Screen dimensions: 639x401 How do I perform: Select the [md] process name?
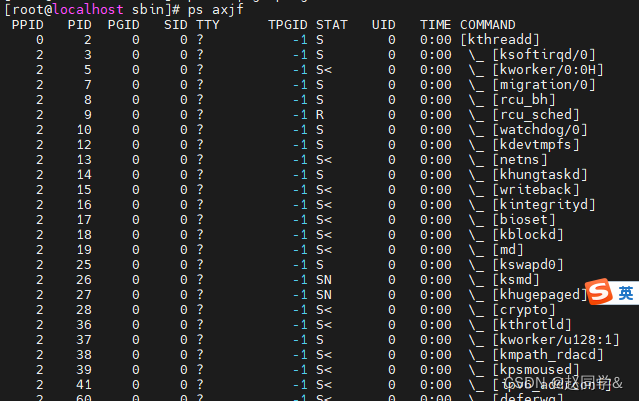[x=508, y=250]
